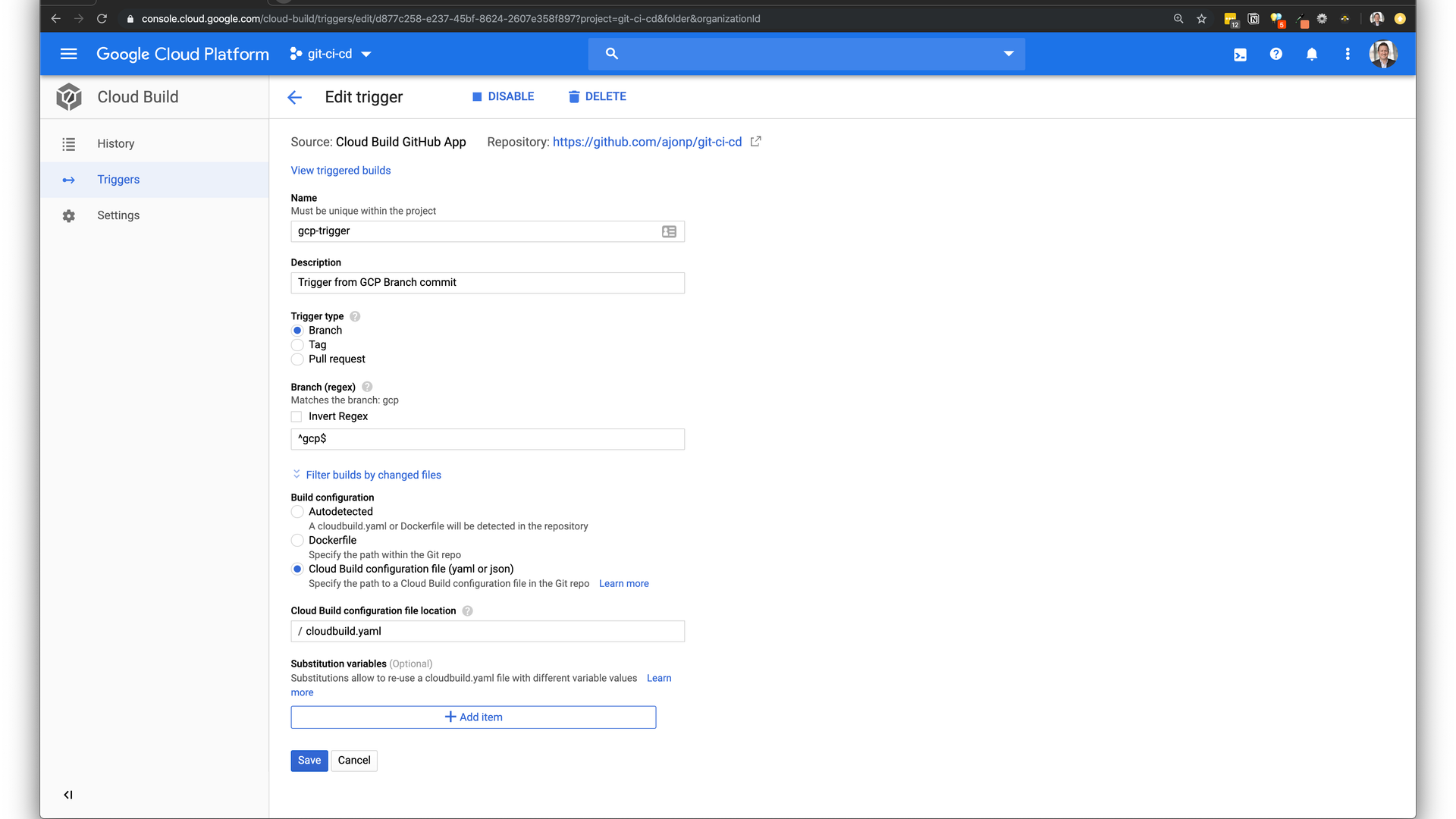The height and width of the screenshot is (819, 1456).
Task: Click the branch regex input field
Action: [x=487, y=439]
